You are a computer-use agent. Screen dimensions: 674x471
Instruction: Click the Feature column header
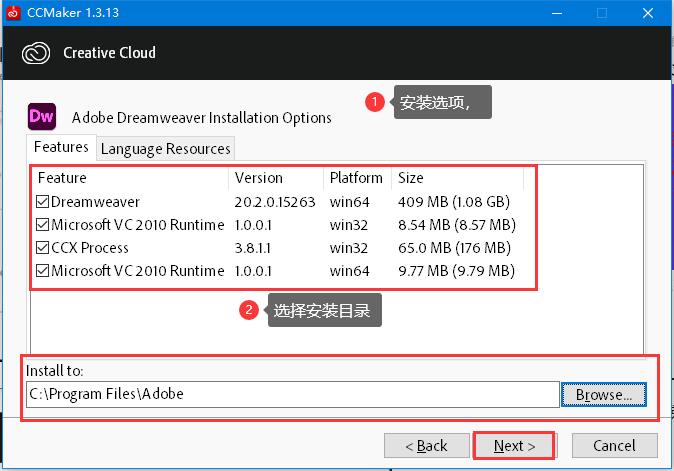[129, 178]
